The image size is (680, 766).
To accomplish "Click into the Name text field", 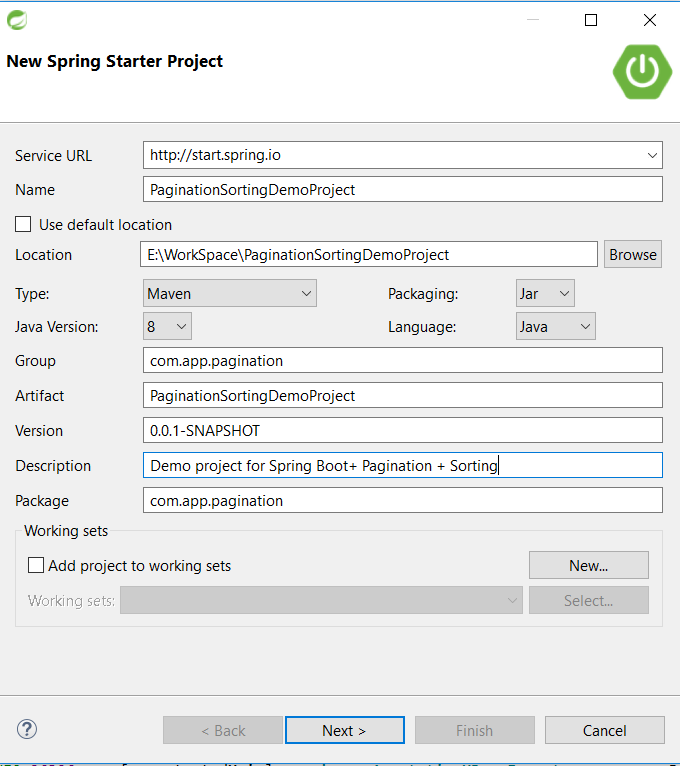I will pos(403,189).
